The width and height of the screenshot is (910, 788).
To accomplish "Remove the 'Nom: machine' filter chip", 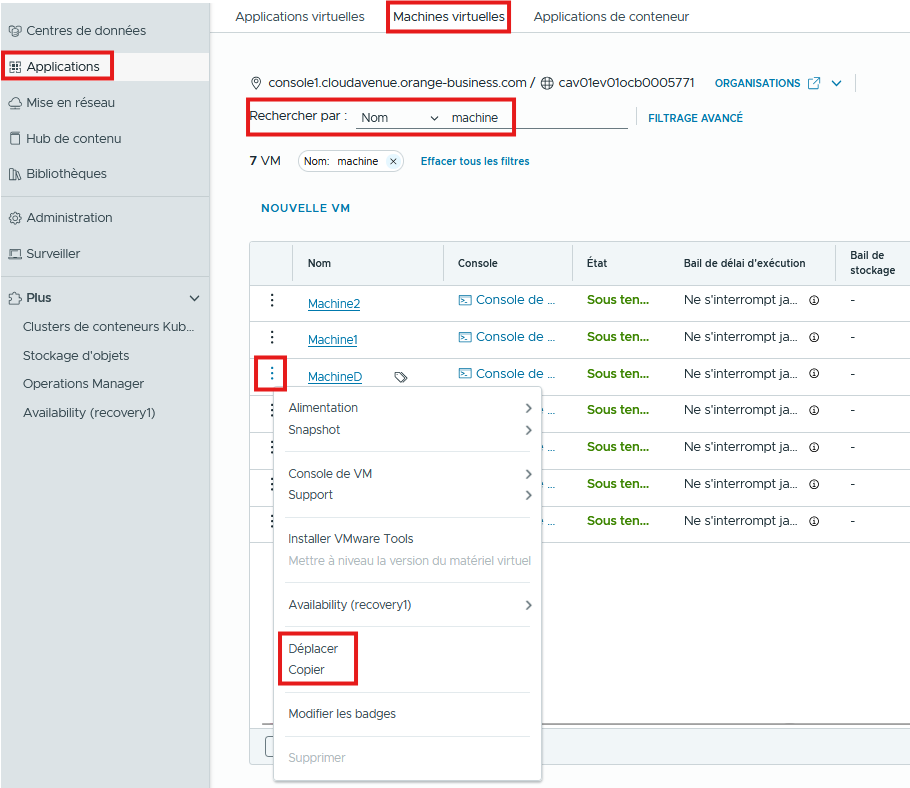I will 393,161.
